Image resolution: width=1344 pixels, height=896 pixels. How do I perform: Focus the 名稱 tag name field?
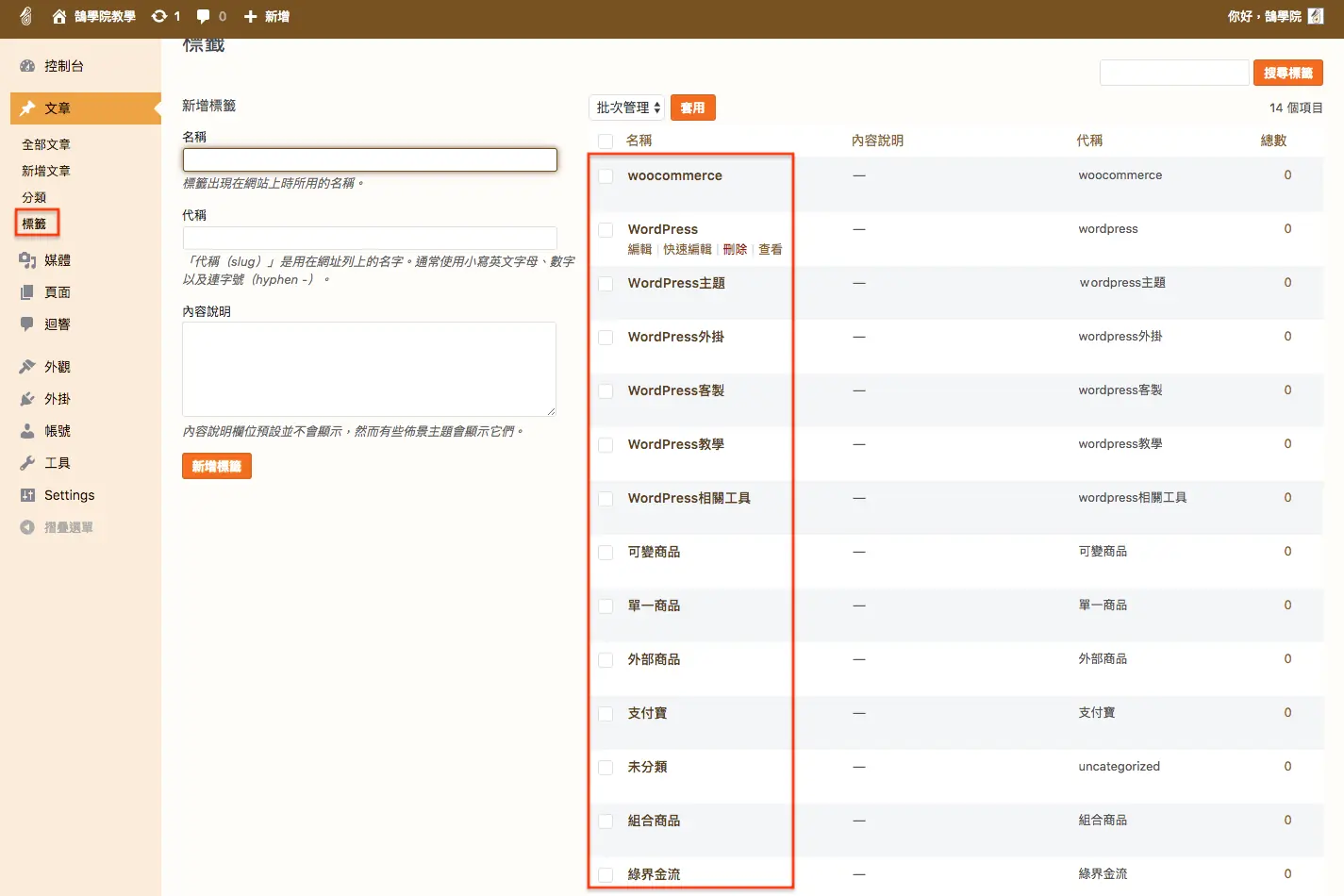[370, 159]
